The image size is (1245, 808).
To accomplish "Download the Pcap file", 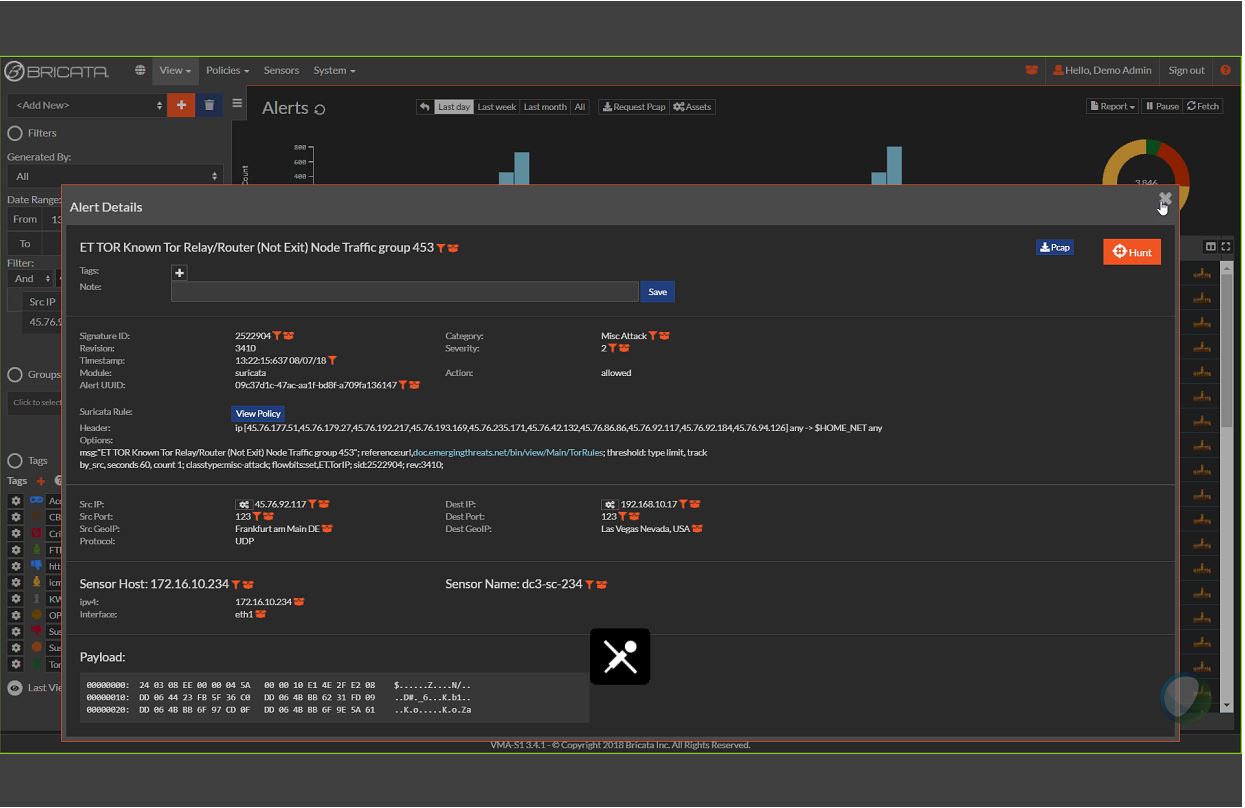I will pyautogui.click(x=1055, y=247).
